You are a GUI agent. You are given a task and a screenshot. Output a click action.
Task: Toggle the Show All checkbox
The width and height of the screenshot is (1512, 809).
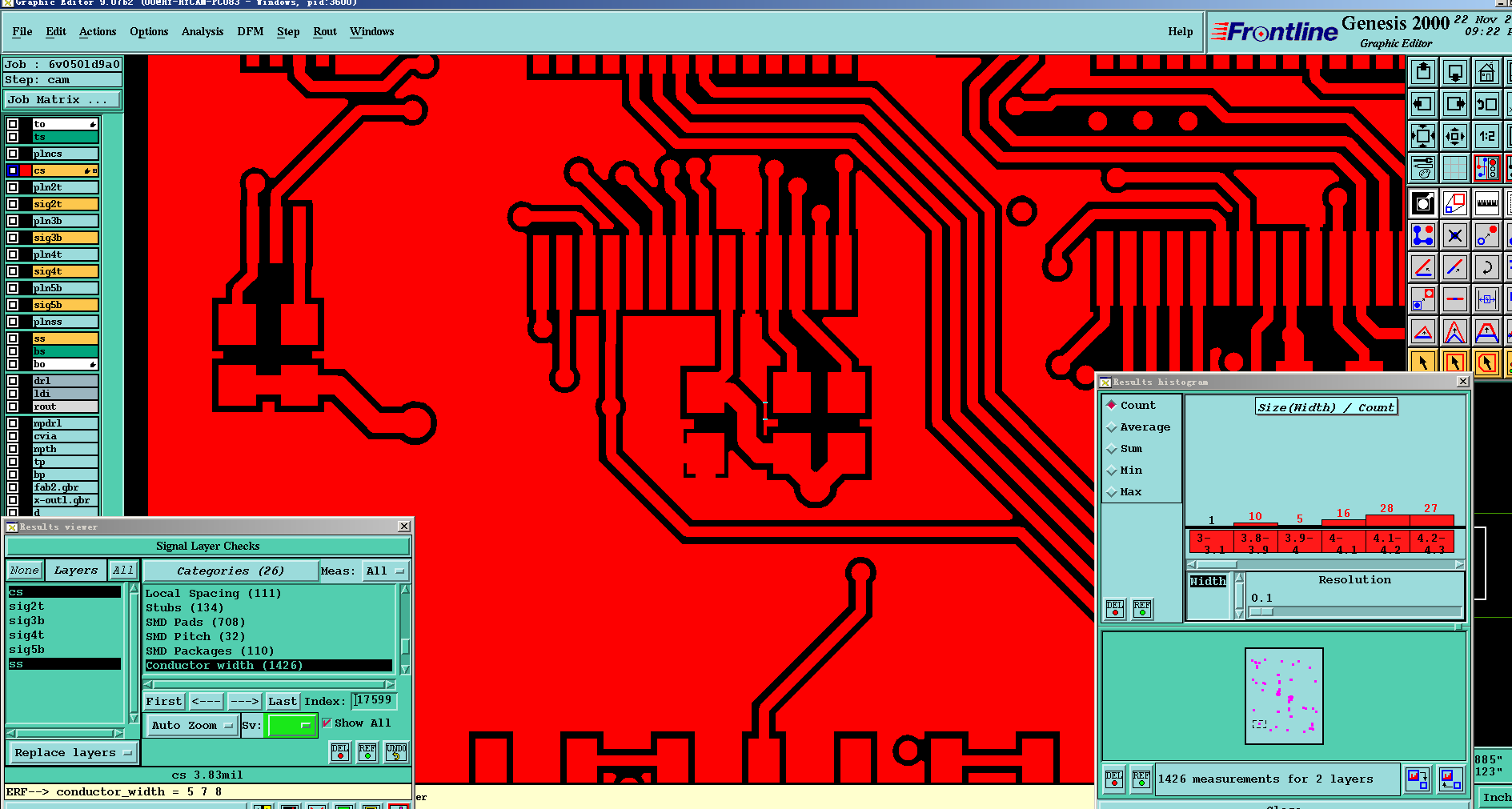pyautogui.click(x=327, y=723)
